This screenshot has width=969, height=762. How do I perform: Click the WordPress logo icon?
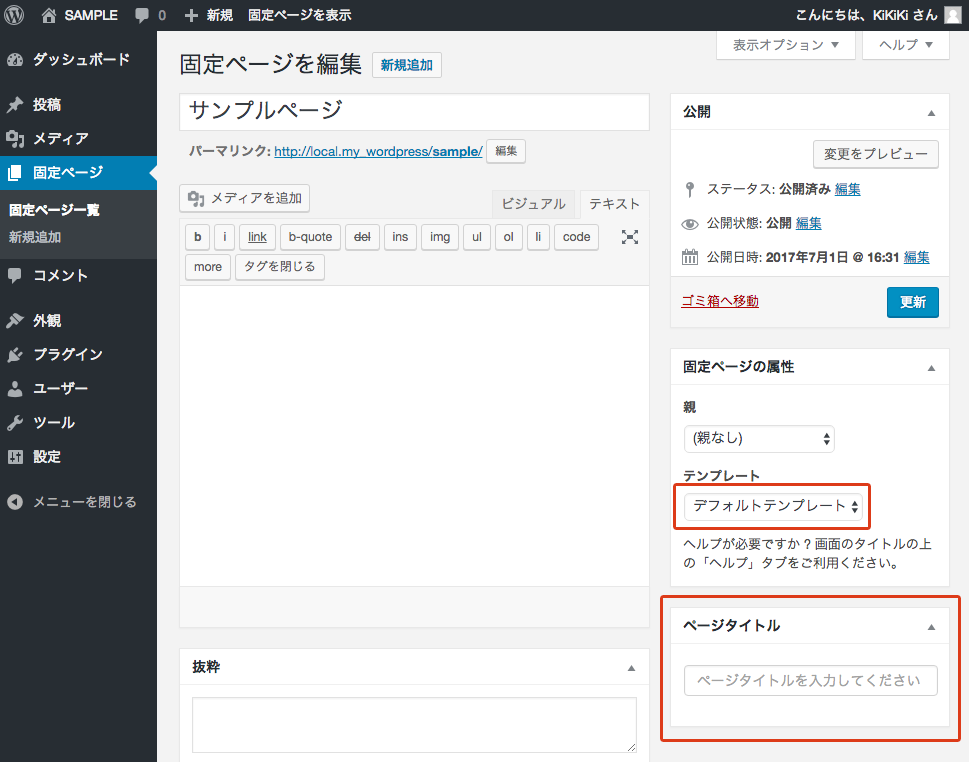14,15
